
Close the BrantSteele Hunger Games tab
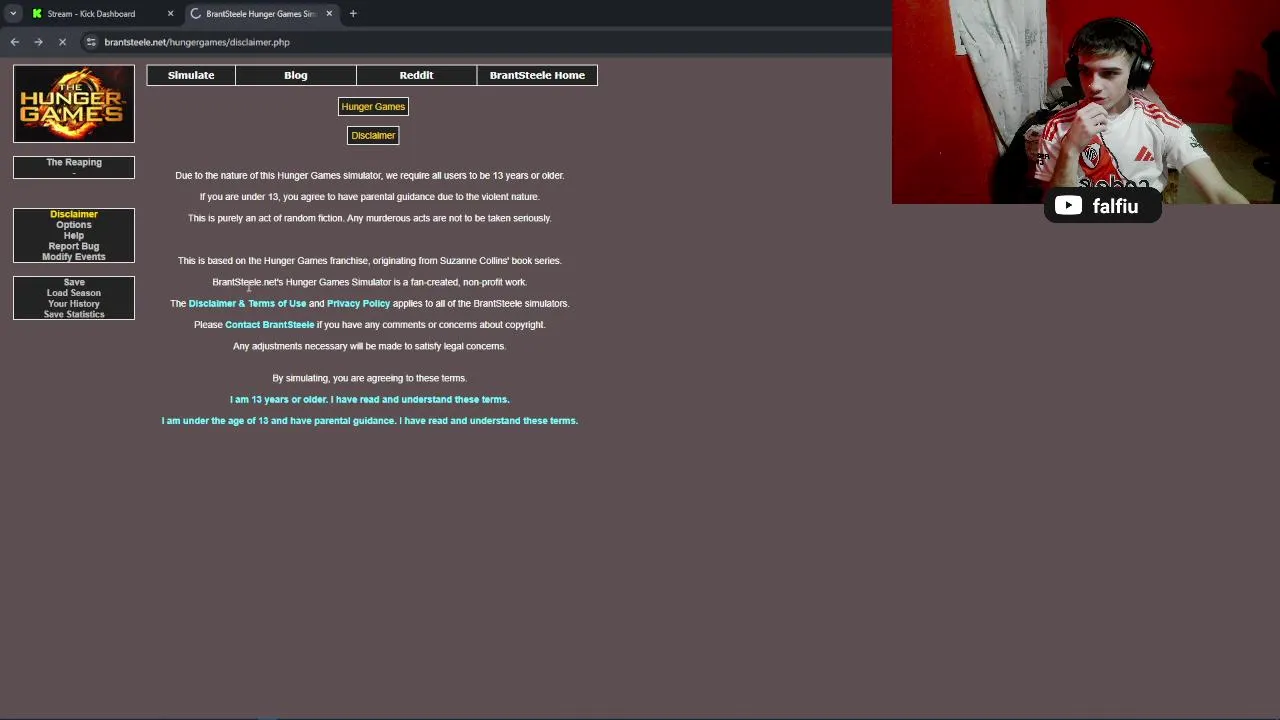pyautogui.click(x=329, y=14)
